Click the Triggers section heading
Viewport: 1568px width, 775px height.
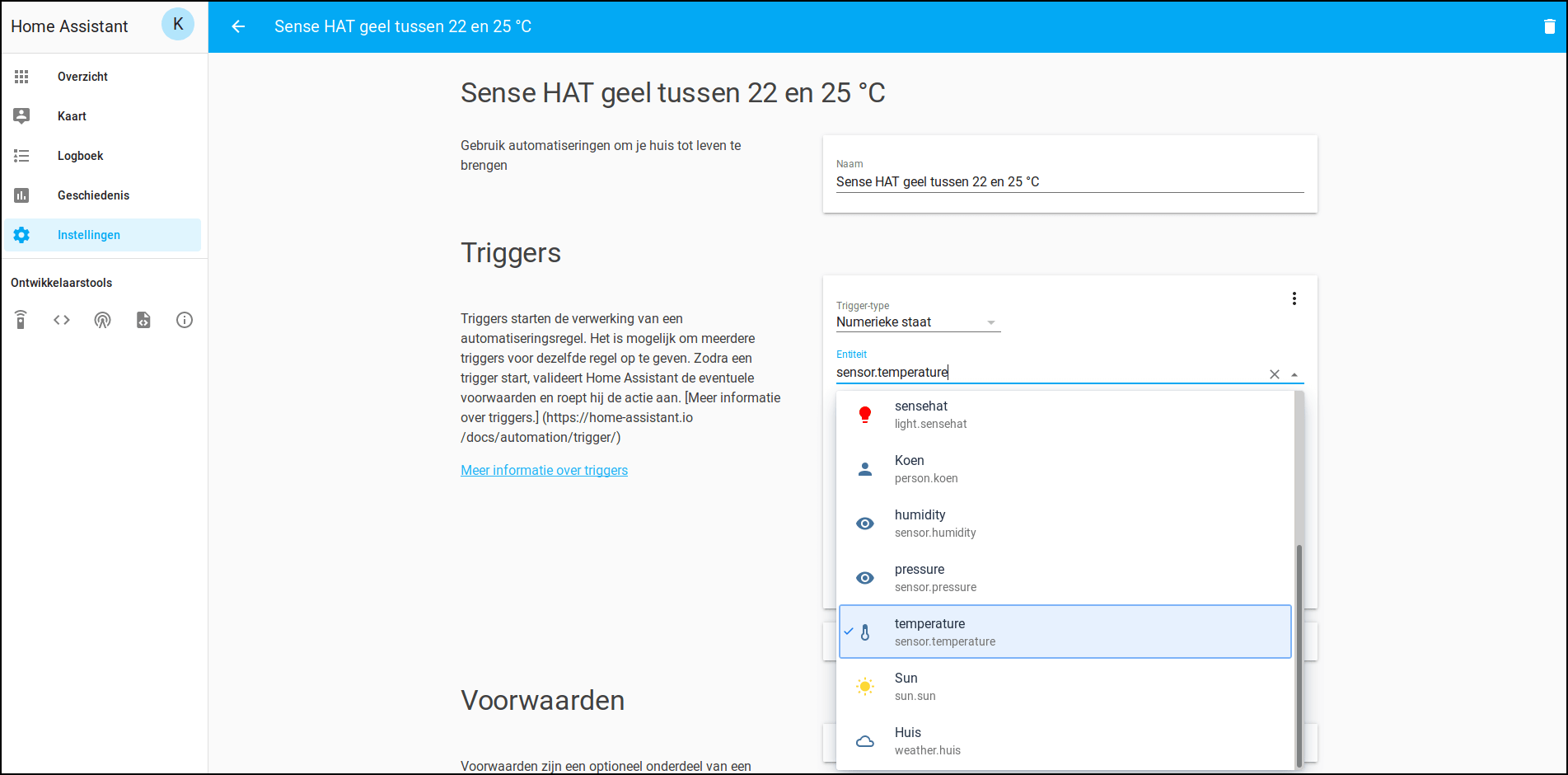point(510,253)
